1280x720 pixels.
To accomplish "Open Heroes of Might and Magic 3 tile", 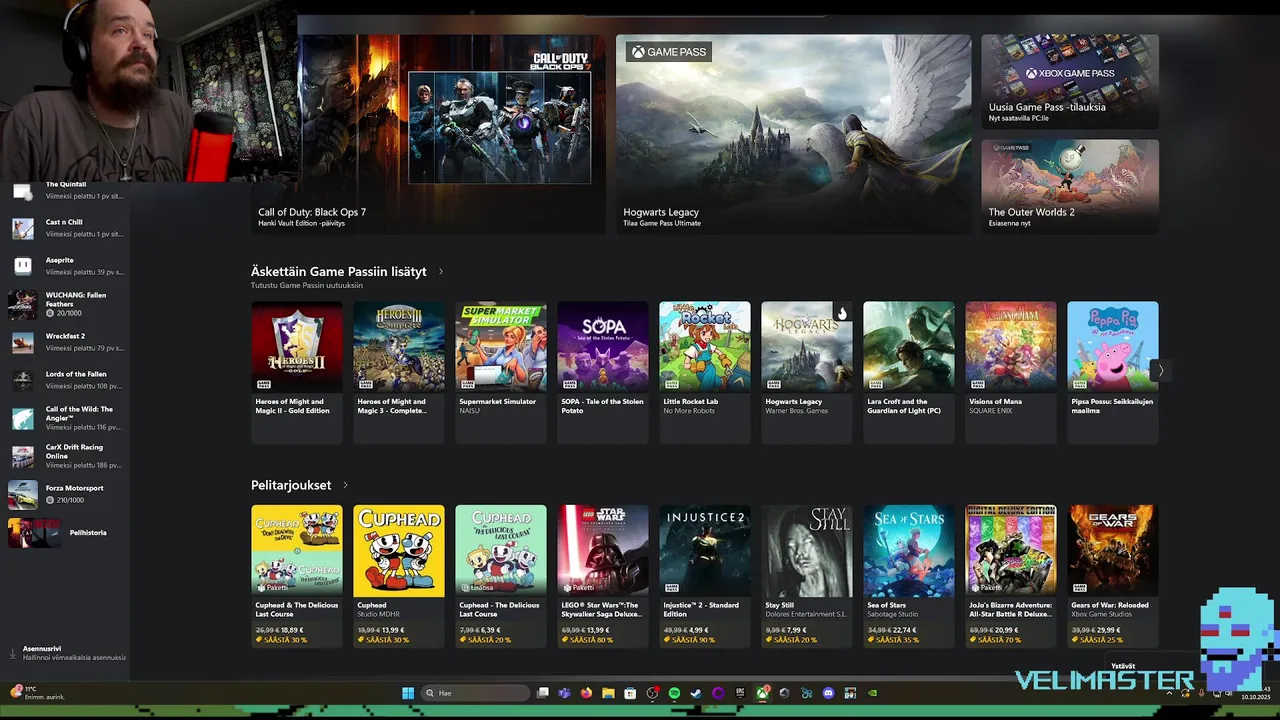I will [398, 372].
